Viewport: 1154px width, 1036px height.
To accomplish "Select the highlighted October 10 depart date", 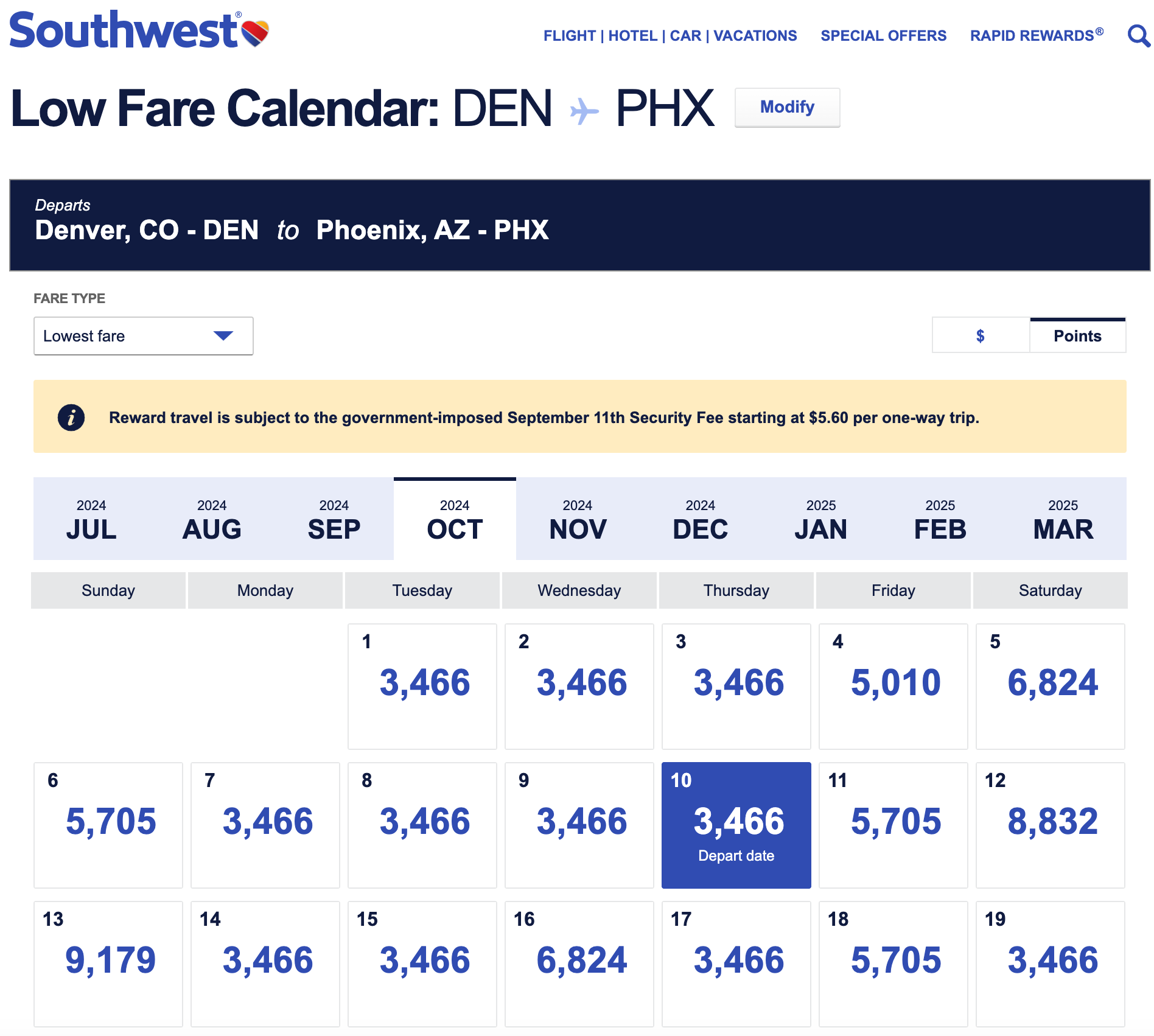I will [736, 825].
